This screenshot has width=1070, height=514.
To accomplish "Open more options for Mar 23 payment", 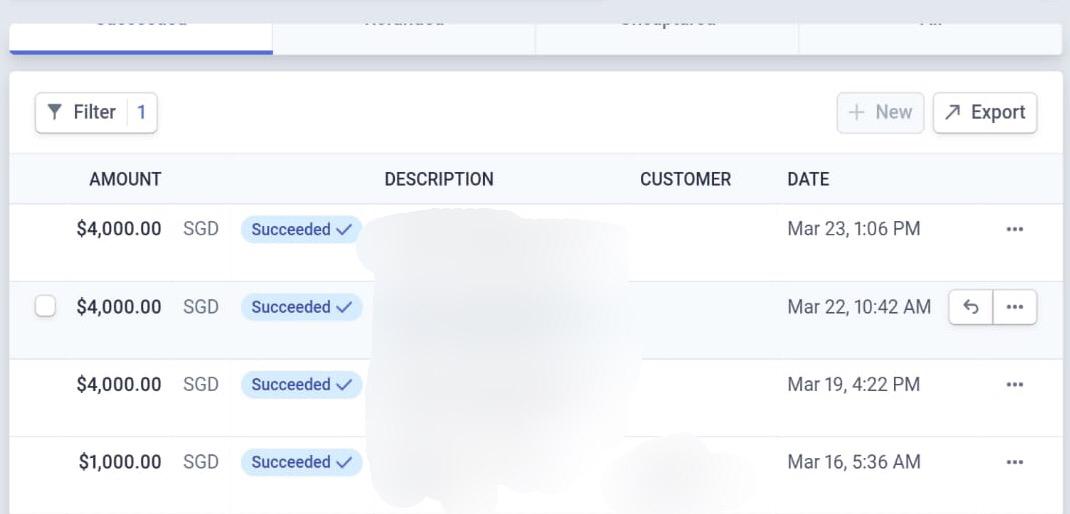I will [x=1014, y=229].
